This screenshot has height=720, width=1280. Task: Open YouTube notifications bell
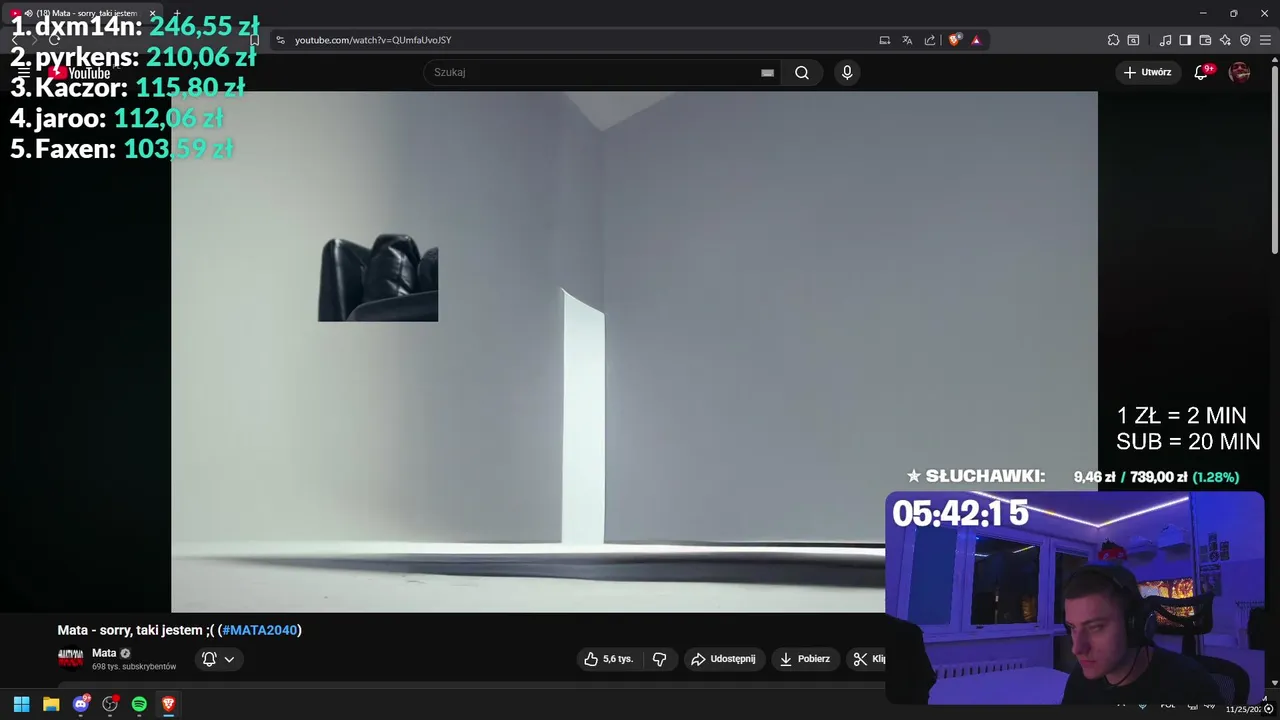coord(1202,72)
